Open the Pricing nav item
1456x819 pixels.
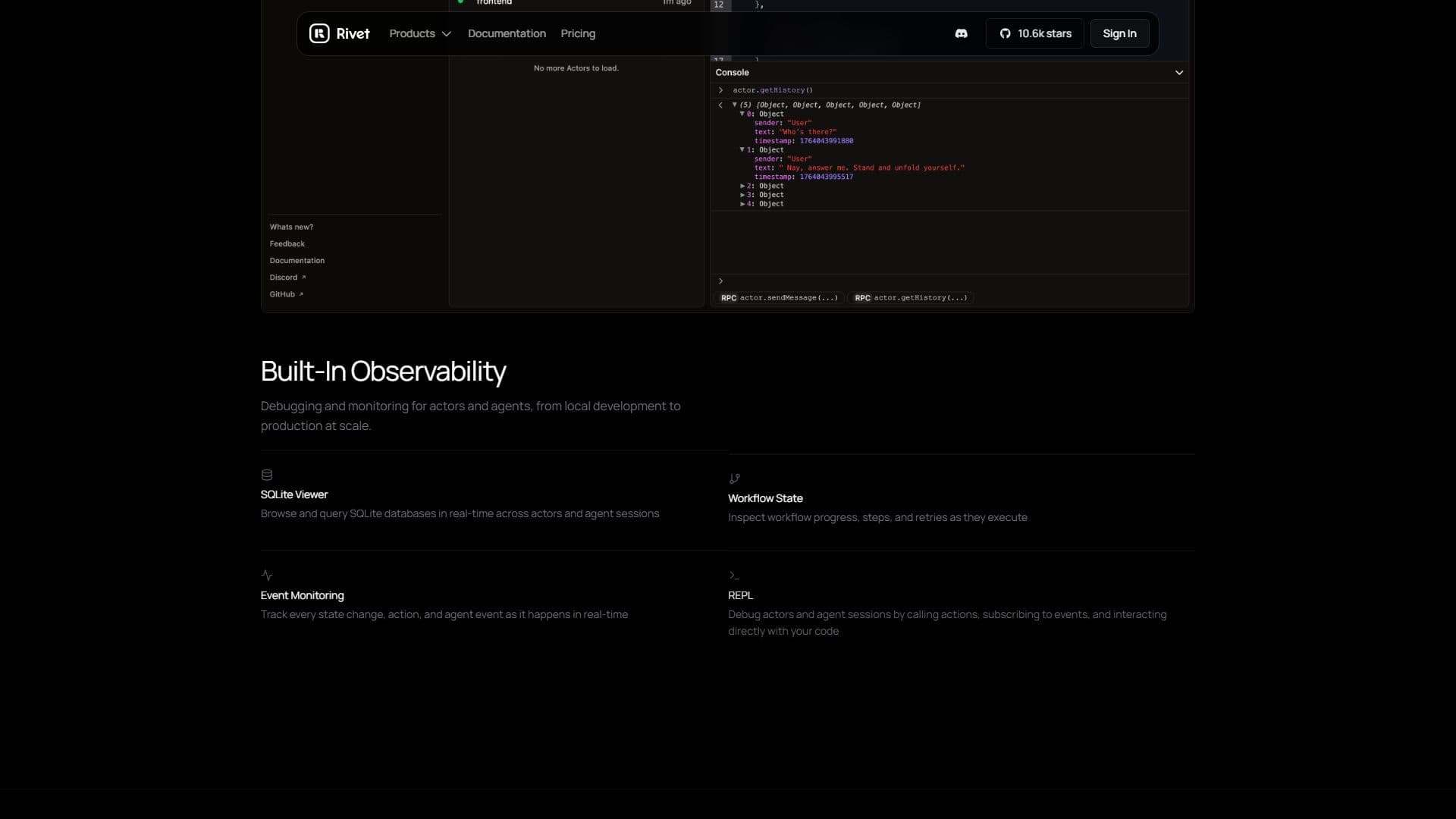(x=578, y=33)
